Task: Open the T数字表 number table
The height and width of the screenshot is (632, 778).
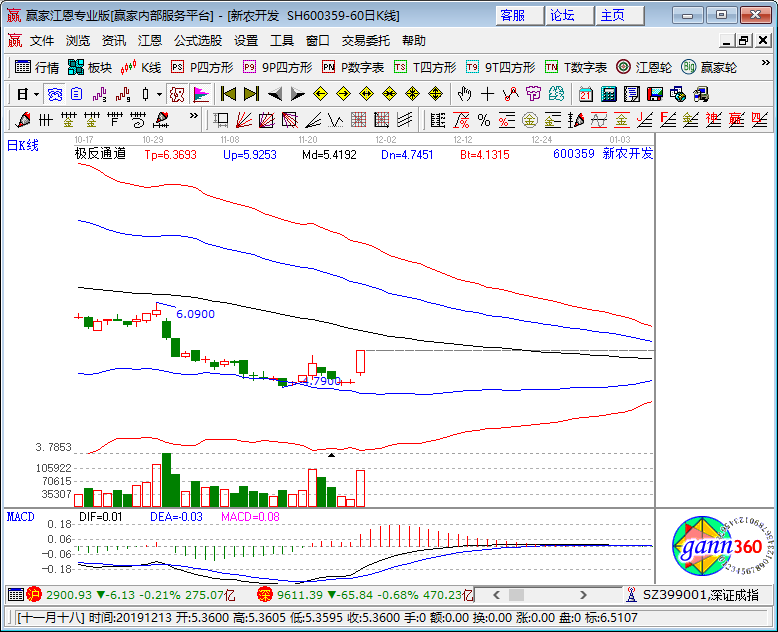Action: coord(576,67)
